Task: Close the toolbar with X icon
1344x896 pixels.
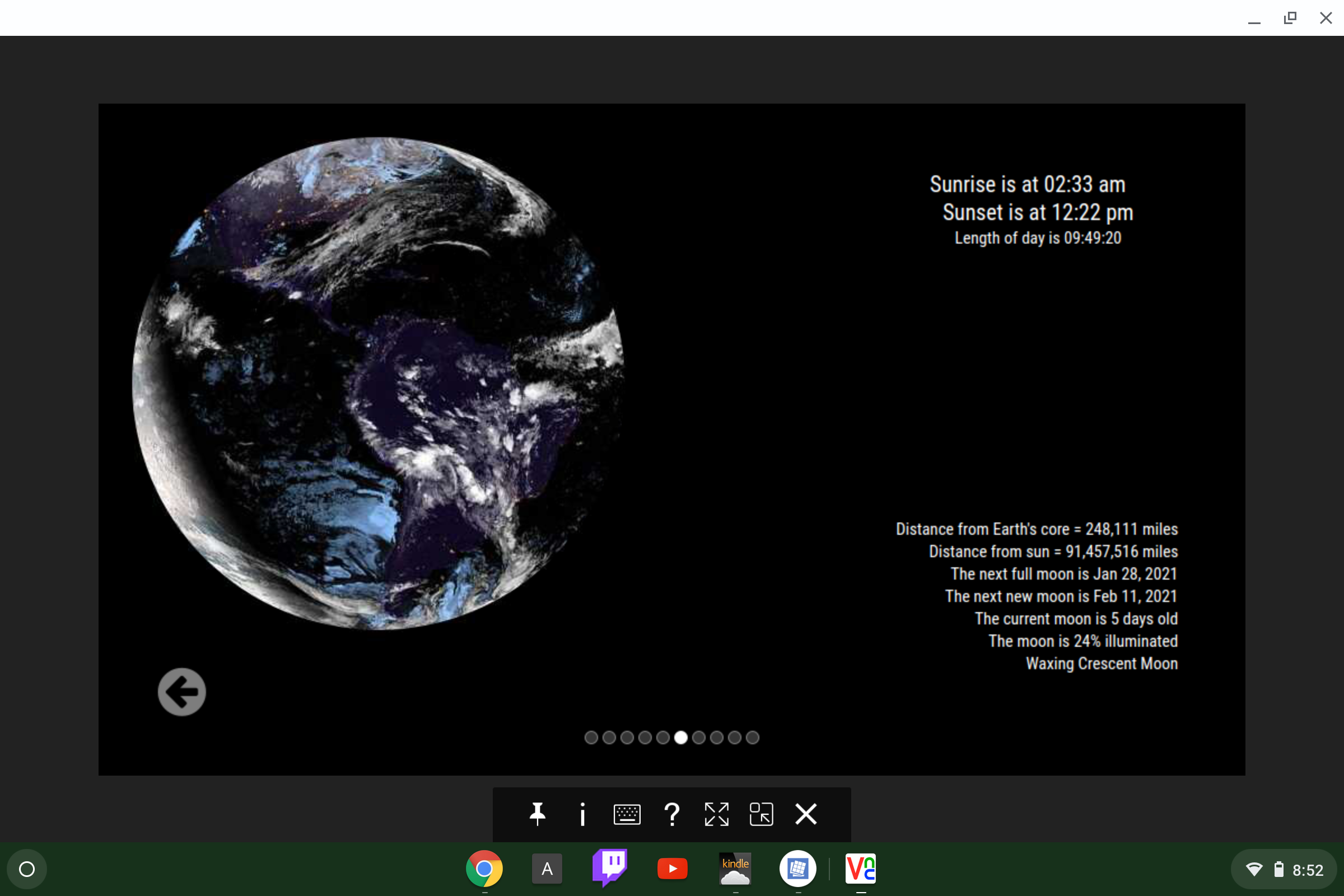Action: pos(806,814)
